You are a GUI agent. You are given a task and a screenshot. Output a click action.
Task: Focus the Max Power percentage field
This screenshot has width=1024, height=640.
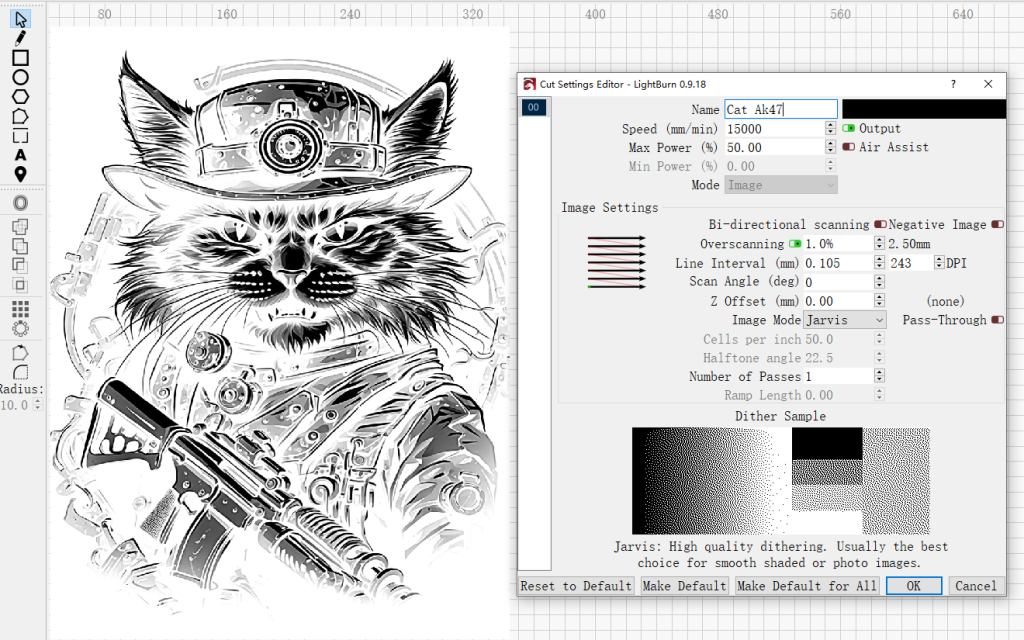tap(775, 148)
